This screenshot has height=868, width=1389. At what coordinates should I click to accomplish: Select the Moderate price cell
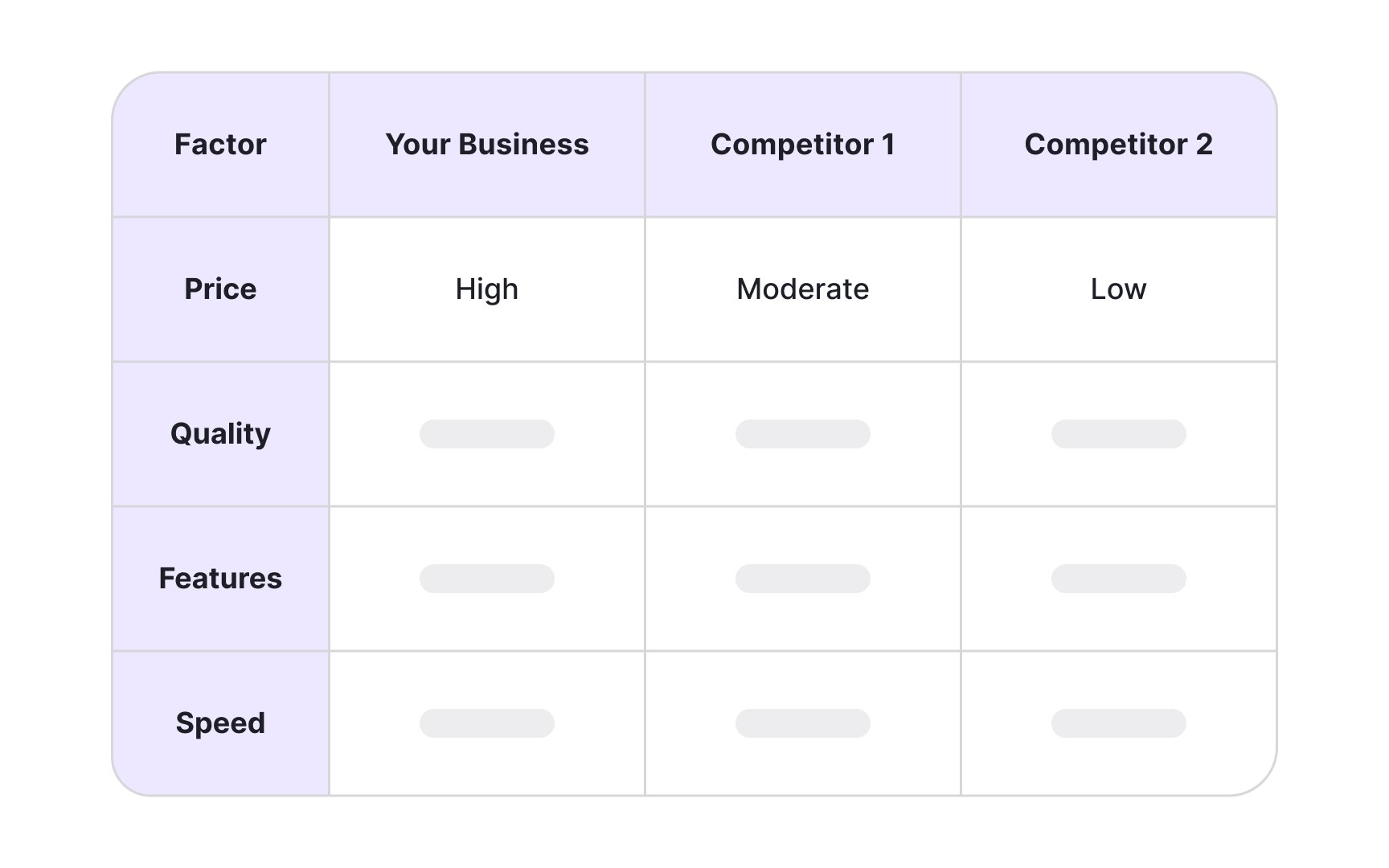802,289
